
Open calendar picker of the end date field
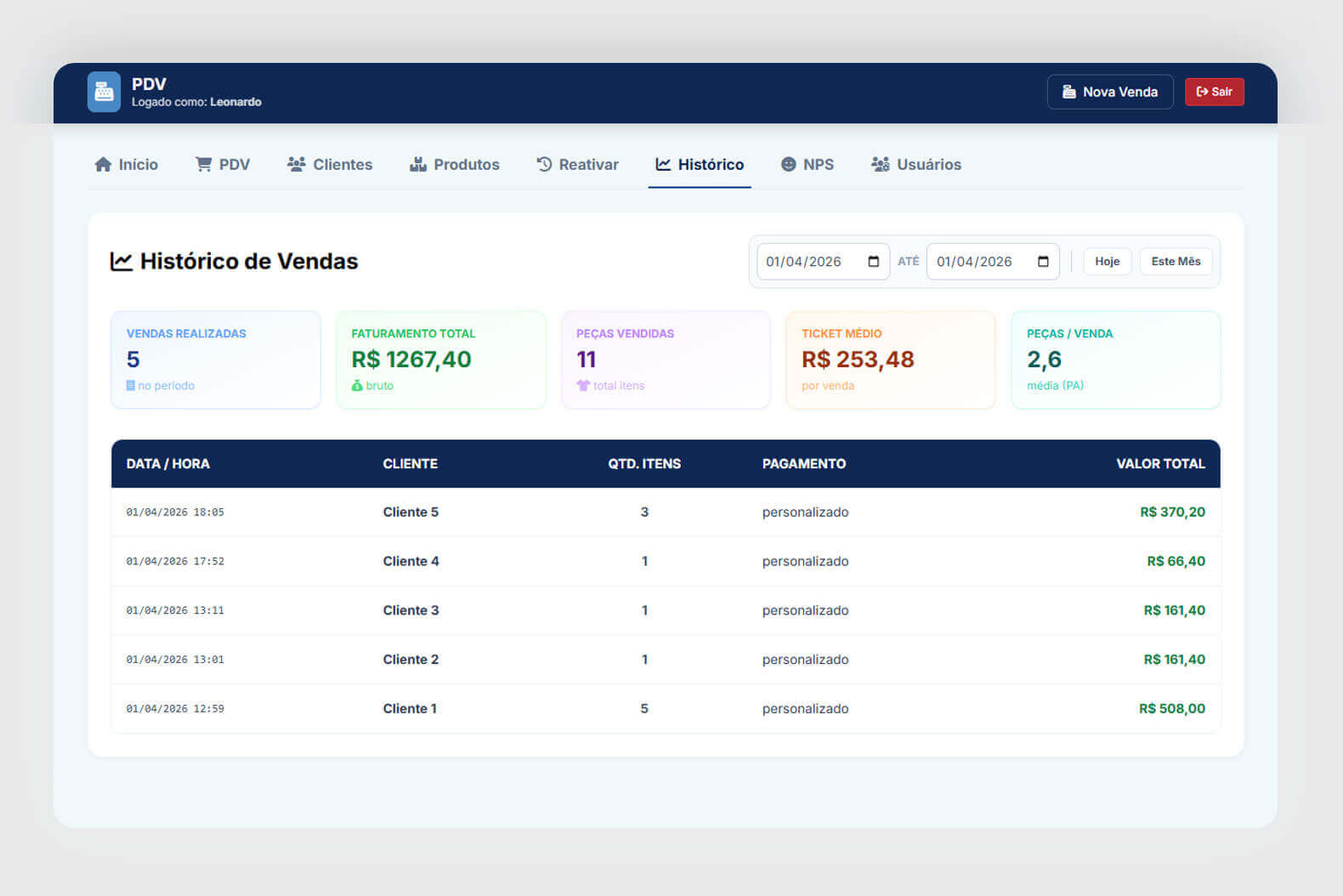click(x=1043, y=262)
